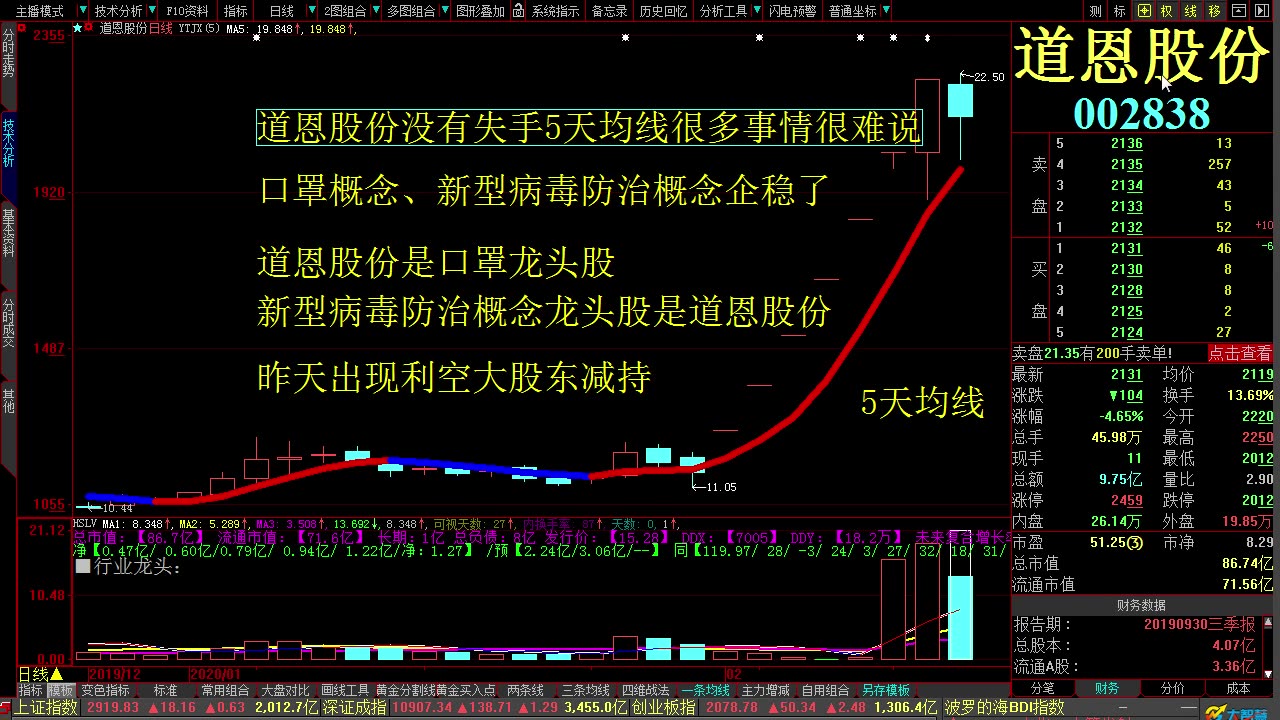Image resolution: width=1280 pixels, height=720 pixels.
Task: Open the 2图组合 dropdown arrow
Action: (x=376, y=11)
